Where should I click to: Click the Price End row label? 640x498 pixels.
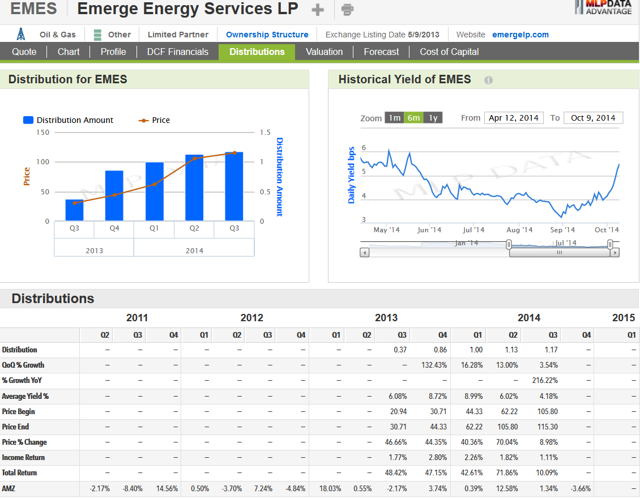click(15, 427)
